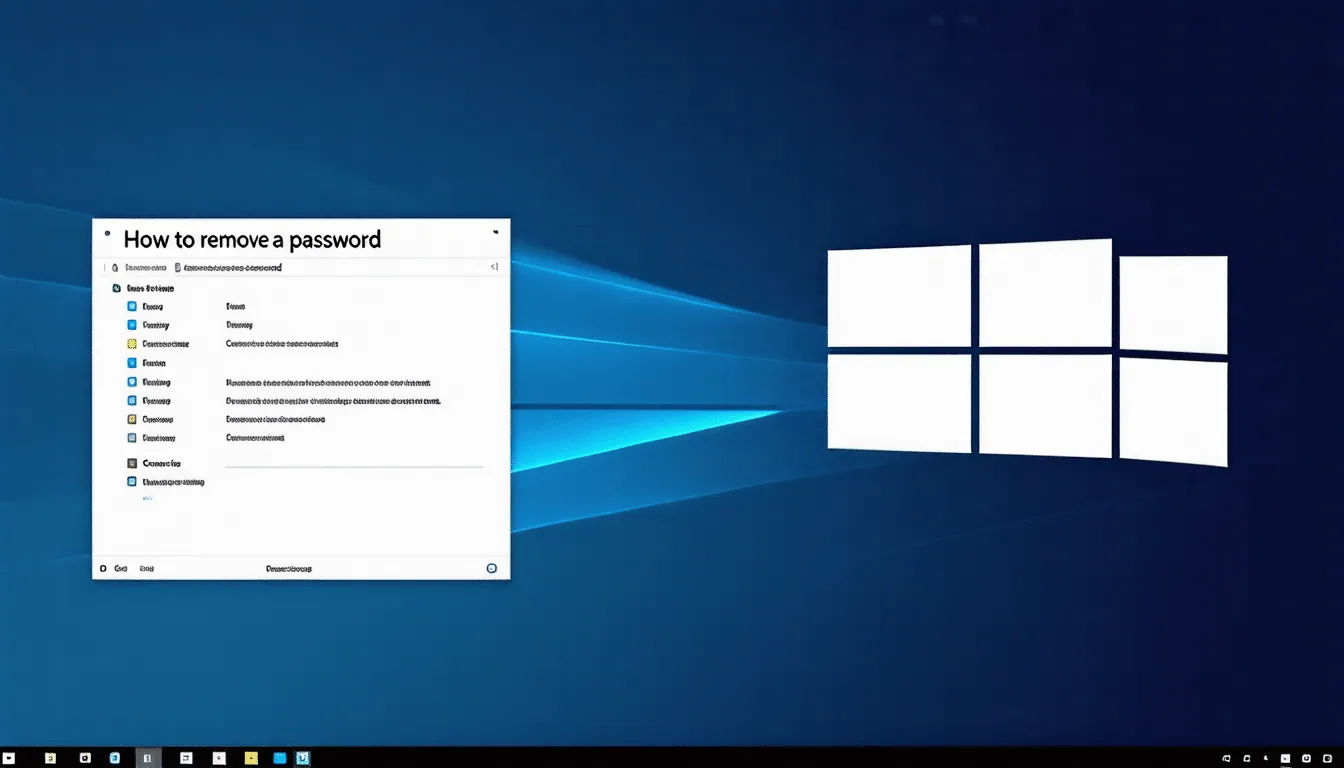Click the "How to remove a password" heading
This screenshot has width=1344, height=768.
click(252, 240)
